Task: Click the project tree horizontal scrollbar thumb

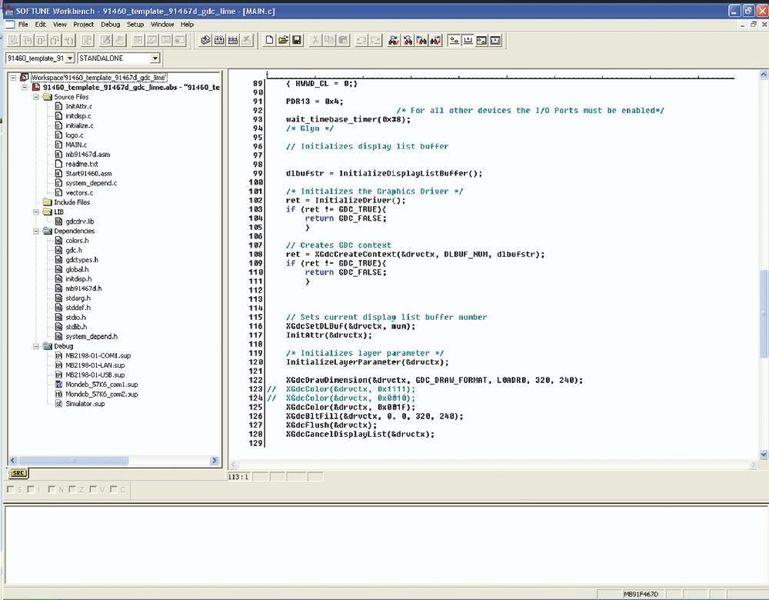Action: [74, 461]
